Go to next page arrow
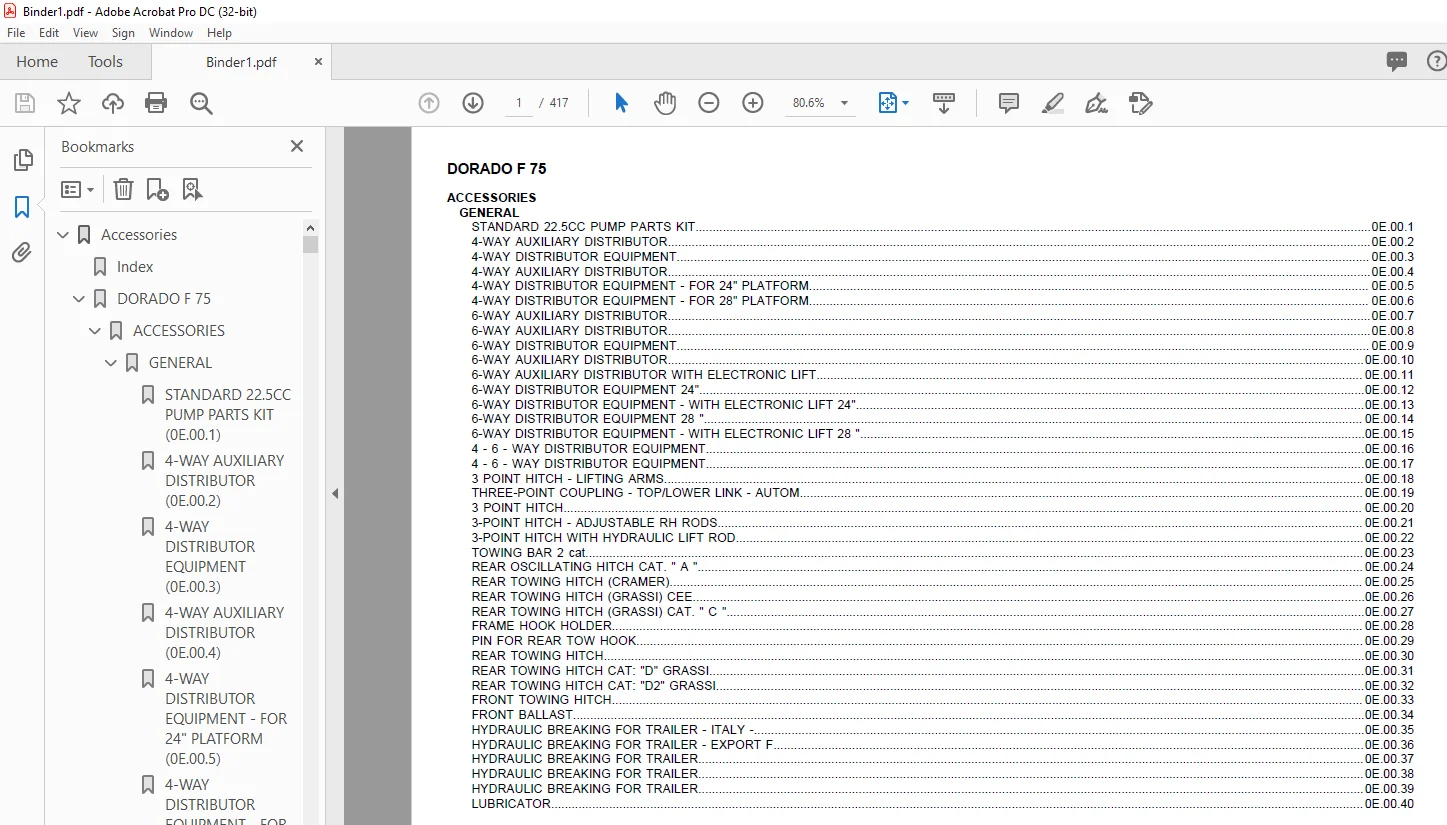Image resolution: width=1447 pixels, height=825 pixels. [x=473, y=103]
